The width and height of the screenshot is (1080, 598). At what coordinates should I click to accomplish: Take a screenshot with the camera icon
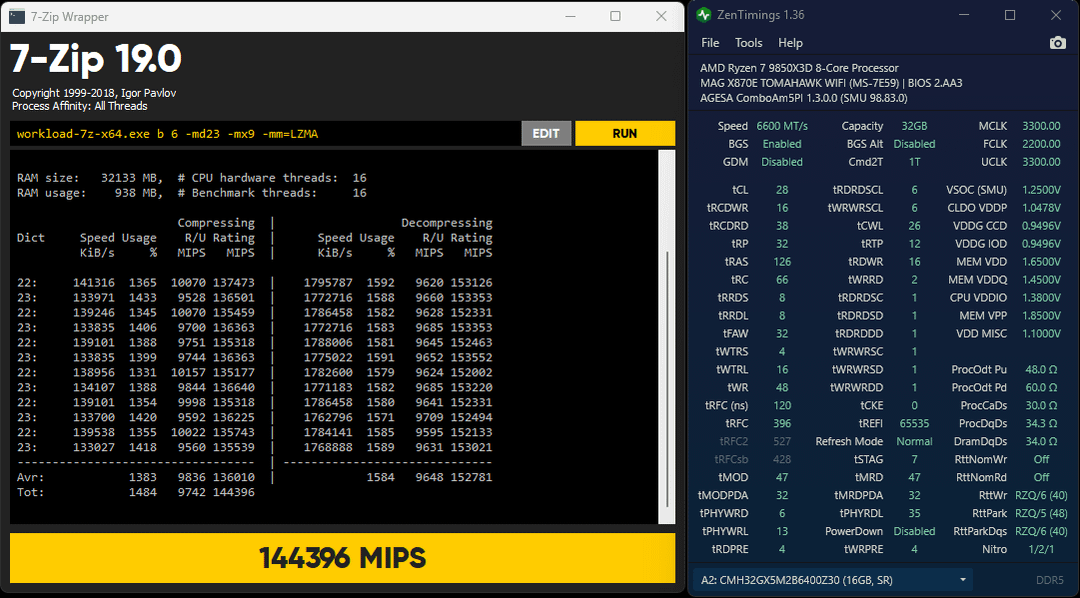[x=1057, y=43]
